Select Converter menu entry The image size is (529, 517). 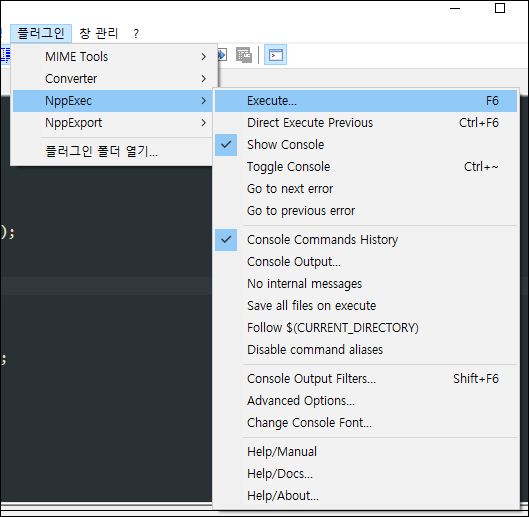point(113,79)
